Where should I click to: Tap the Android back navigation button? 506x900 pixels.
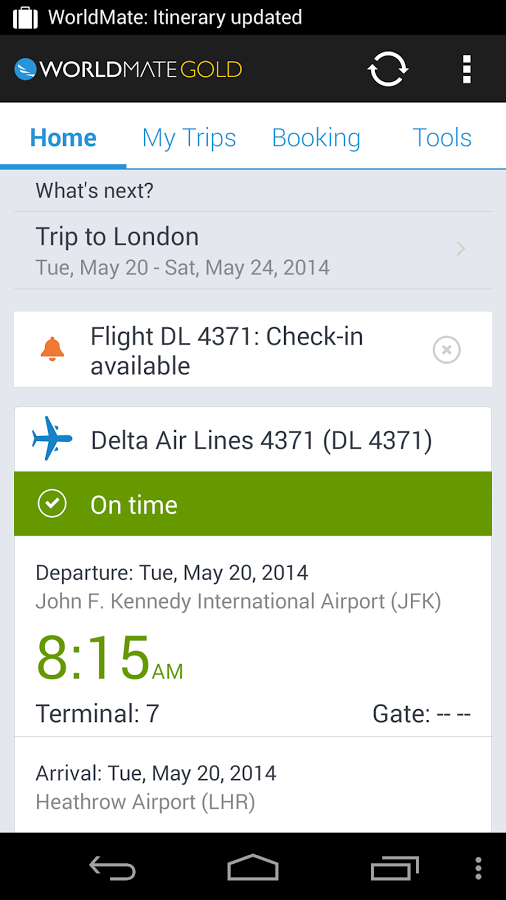(112, 867)
